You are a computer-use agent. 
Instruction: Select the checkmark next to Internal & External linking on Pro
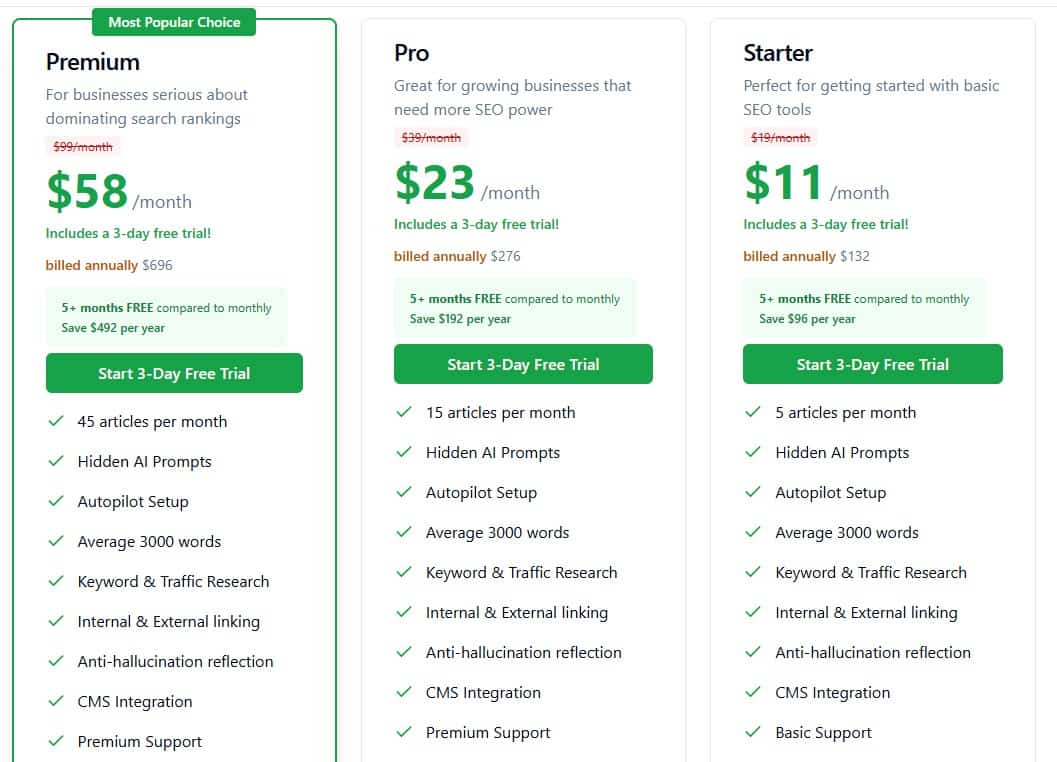click(405, 612)
